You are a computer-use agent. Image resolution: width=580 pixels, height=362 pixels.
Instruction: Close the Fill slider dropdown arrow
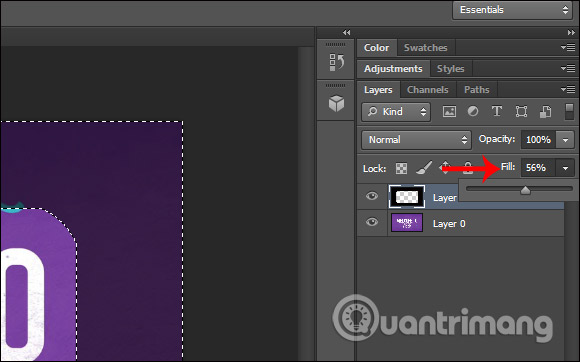565,168
